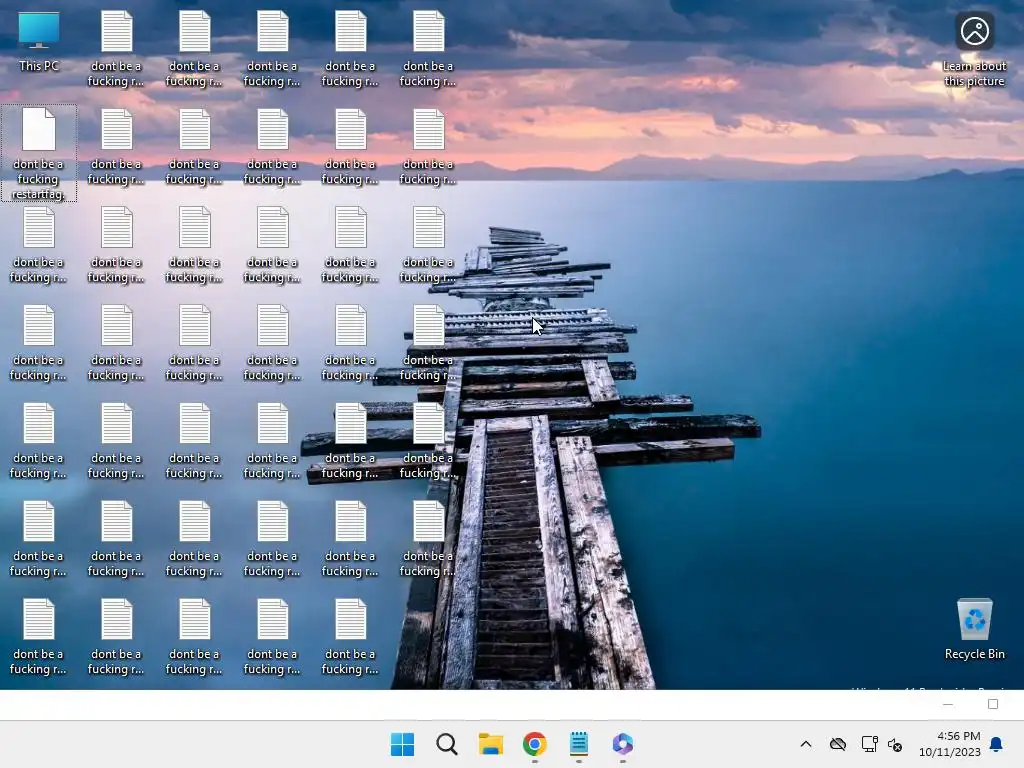
Task: Open Microsoft 365 app on taskbar
Action: pyautogui.click(x=622, y=744)
